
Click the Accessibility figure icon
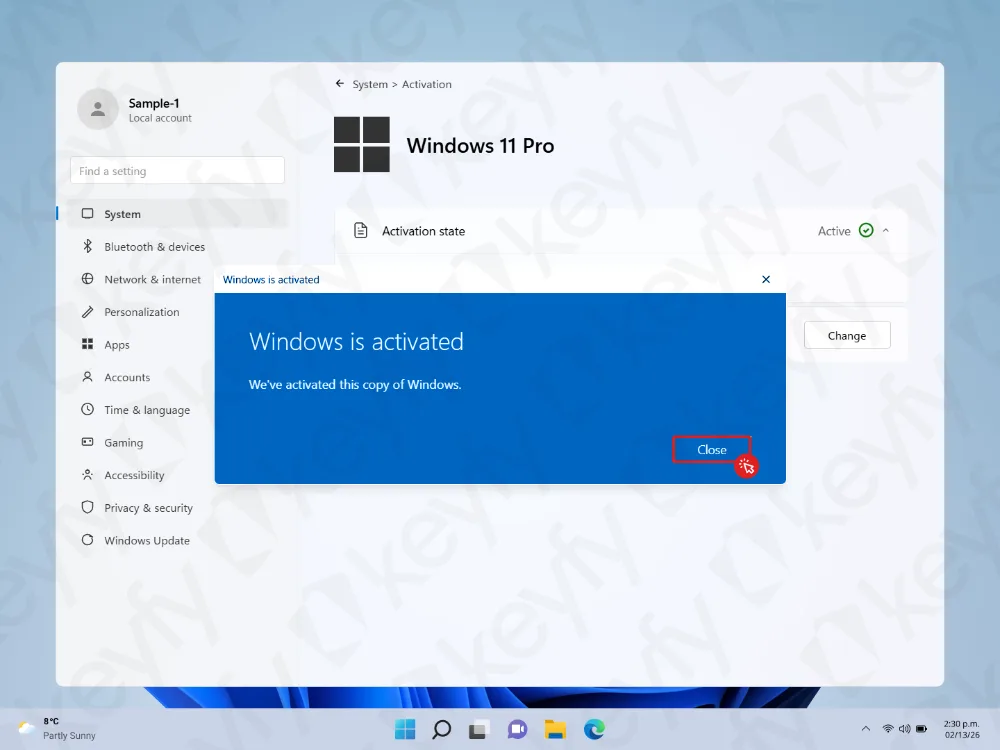(x=87, y=474)
